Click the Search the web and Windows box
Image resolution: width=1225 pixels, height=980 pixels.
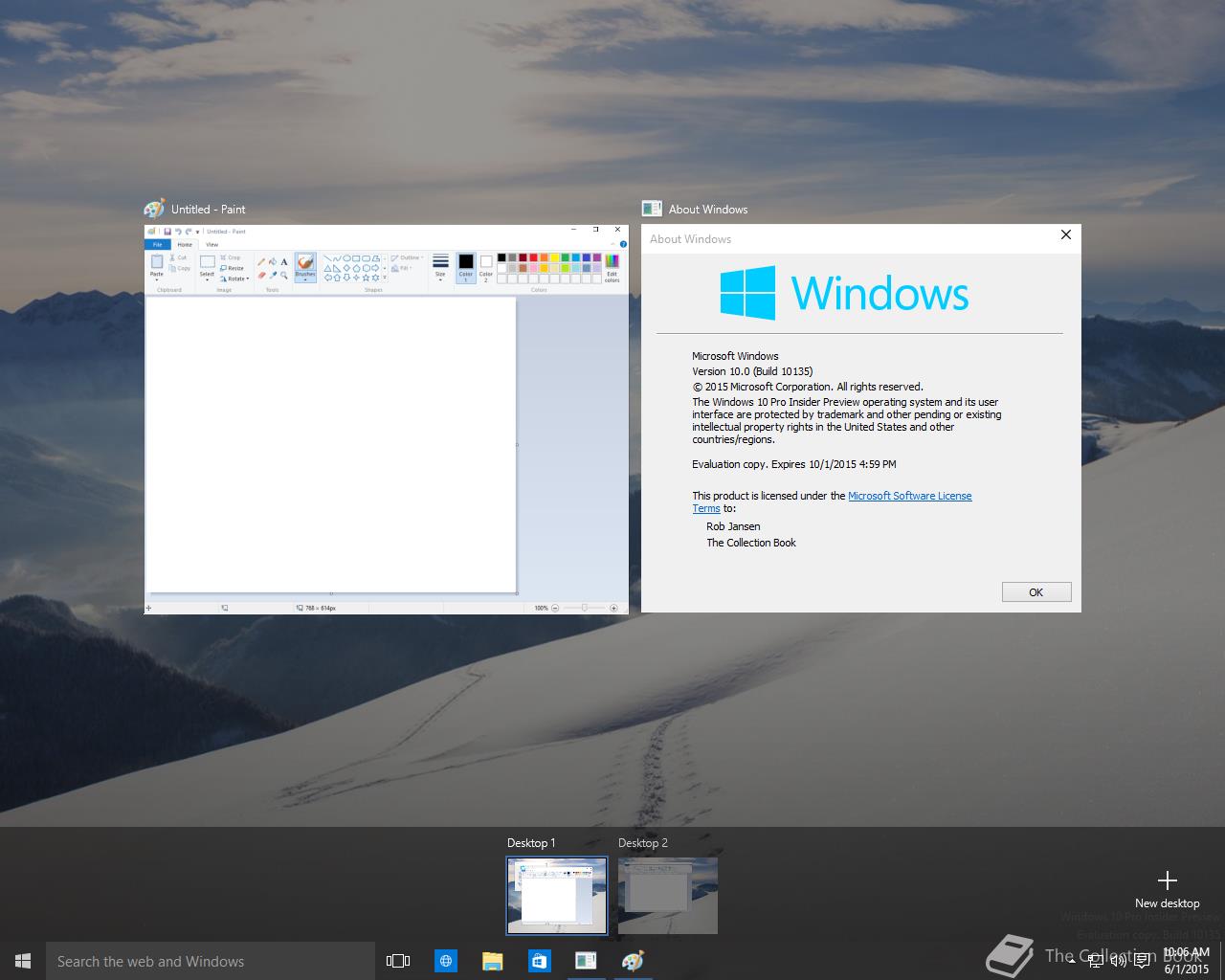point(211,961)
